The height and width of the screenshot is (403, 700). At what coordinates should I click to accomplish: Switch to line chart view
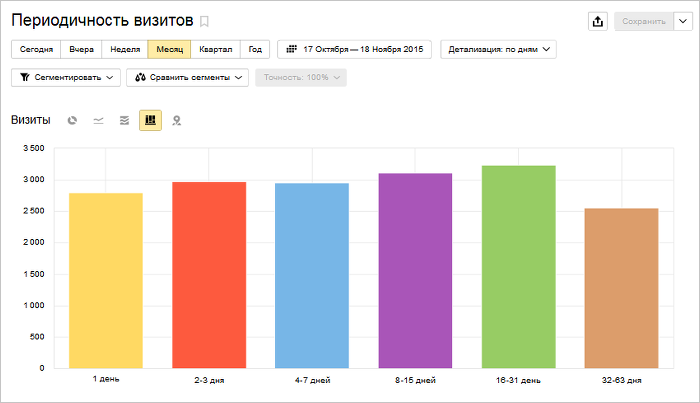(x=98, y=120)
